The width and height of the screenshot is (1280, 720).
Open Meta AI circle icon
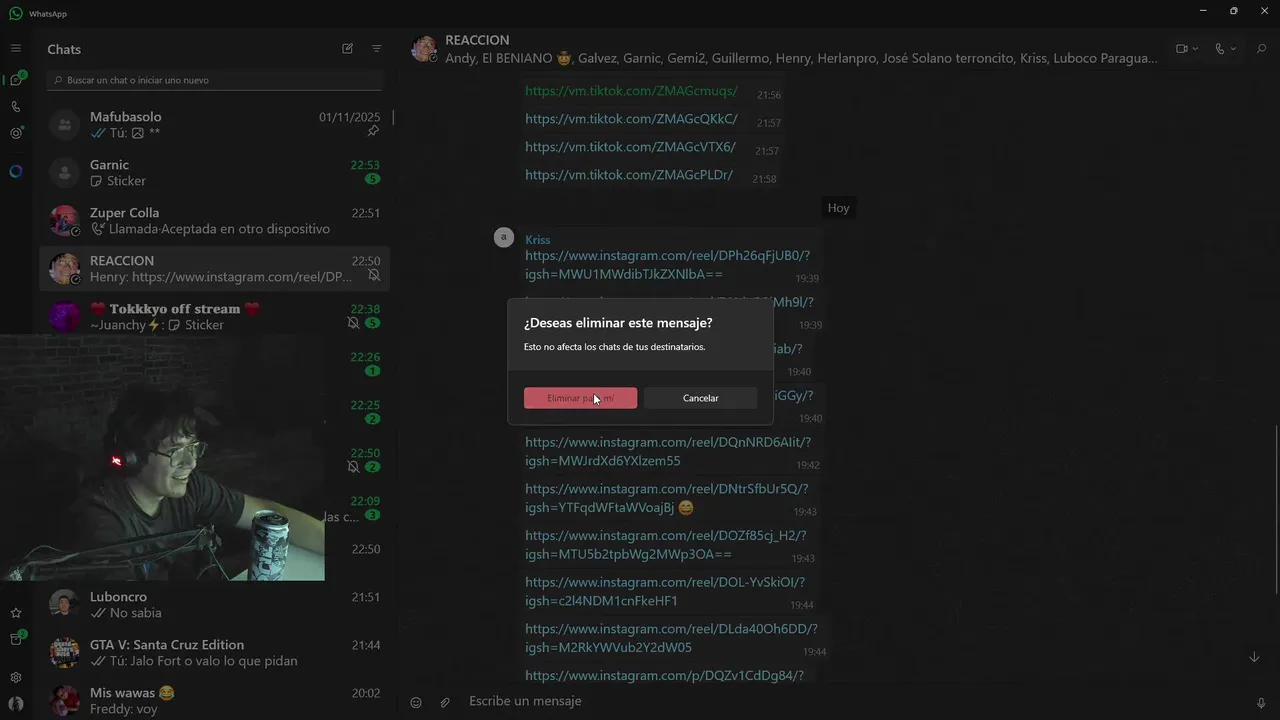[15, 171]
